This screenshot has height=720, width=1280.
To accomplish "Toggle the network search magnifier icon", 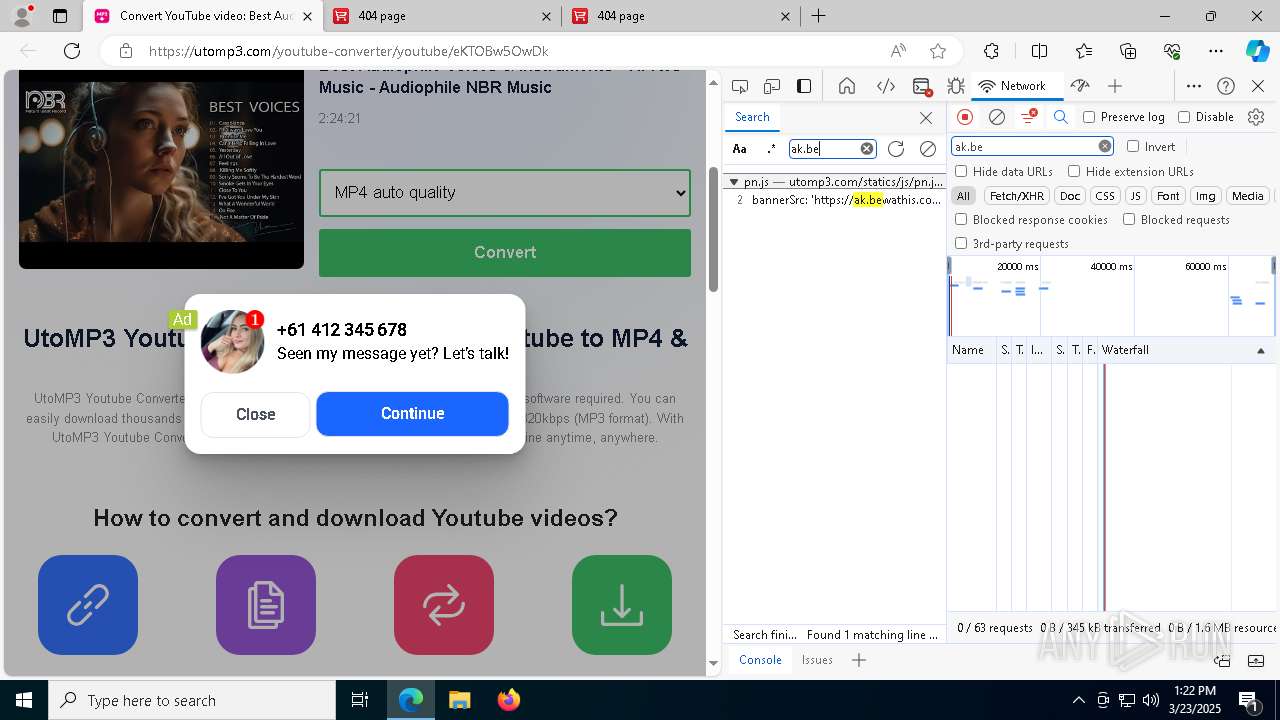I will (1061, 117).
